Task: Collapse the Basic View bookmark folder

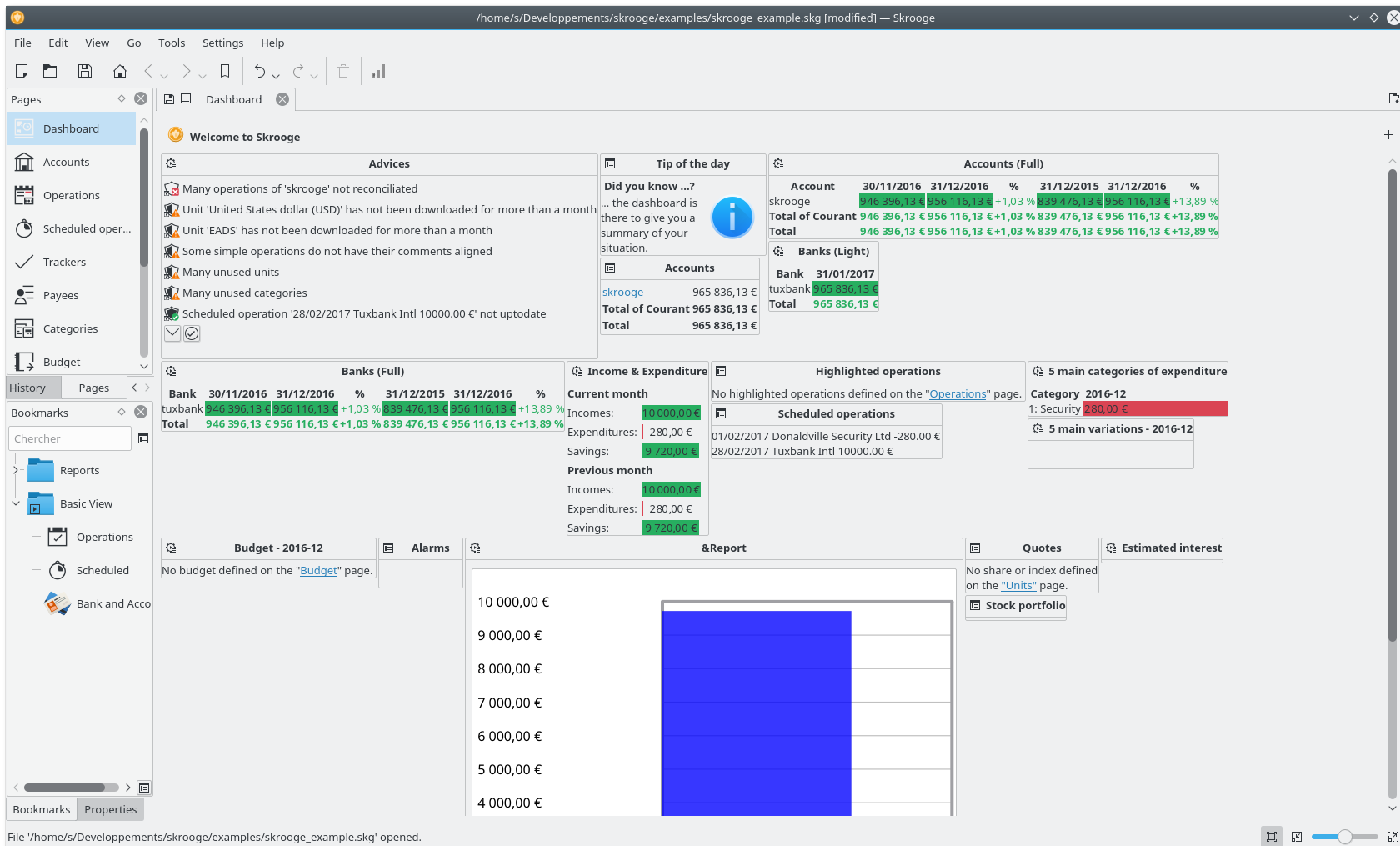Action: click(x=16, y=503)
